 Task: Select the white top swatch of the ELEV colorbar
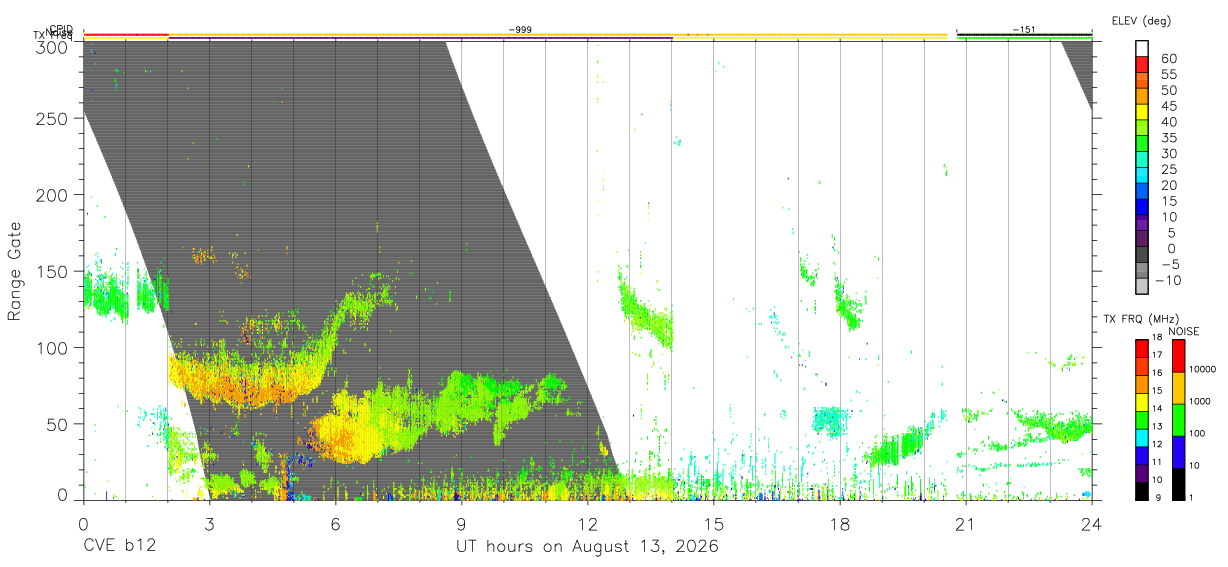click(x=1142, y=48)
